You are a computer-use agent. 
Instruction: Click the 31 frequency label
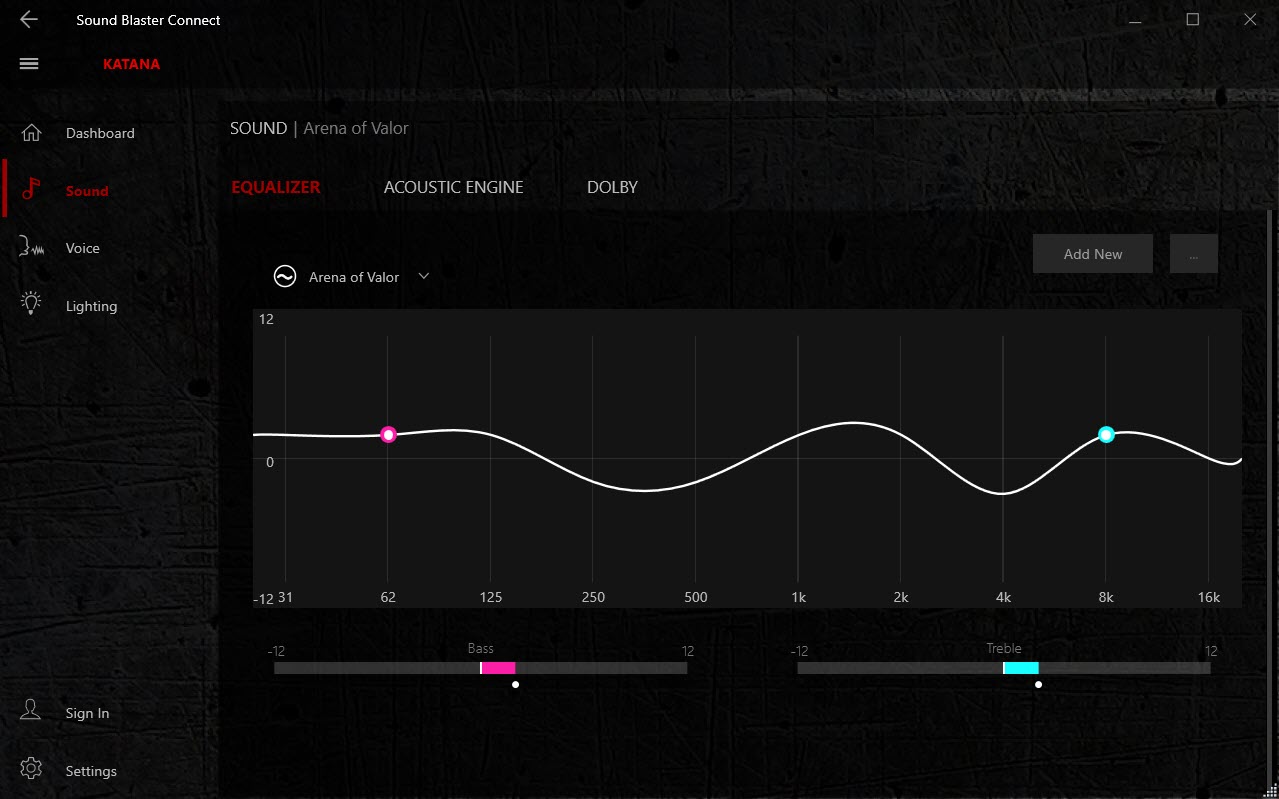(285, 598)
